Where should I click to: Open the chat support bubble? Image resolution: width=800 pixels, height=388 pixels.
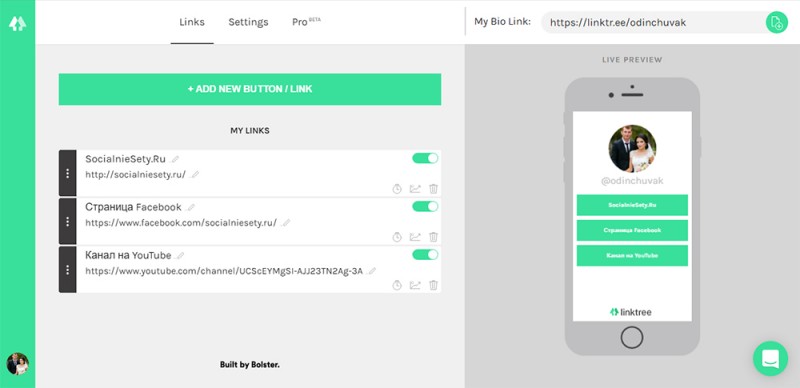pos(770,358)
